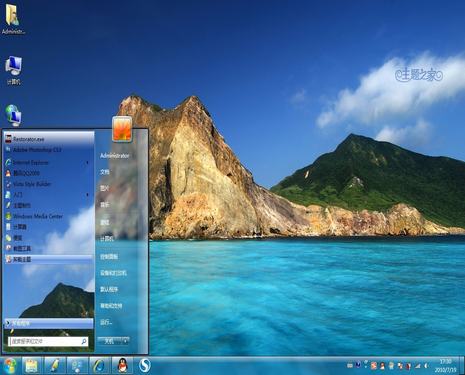The image size is (465, 375).
Task: Show 所有程序 (All Programs) list
Action: [49, 323]
